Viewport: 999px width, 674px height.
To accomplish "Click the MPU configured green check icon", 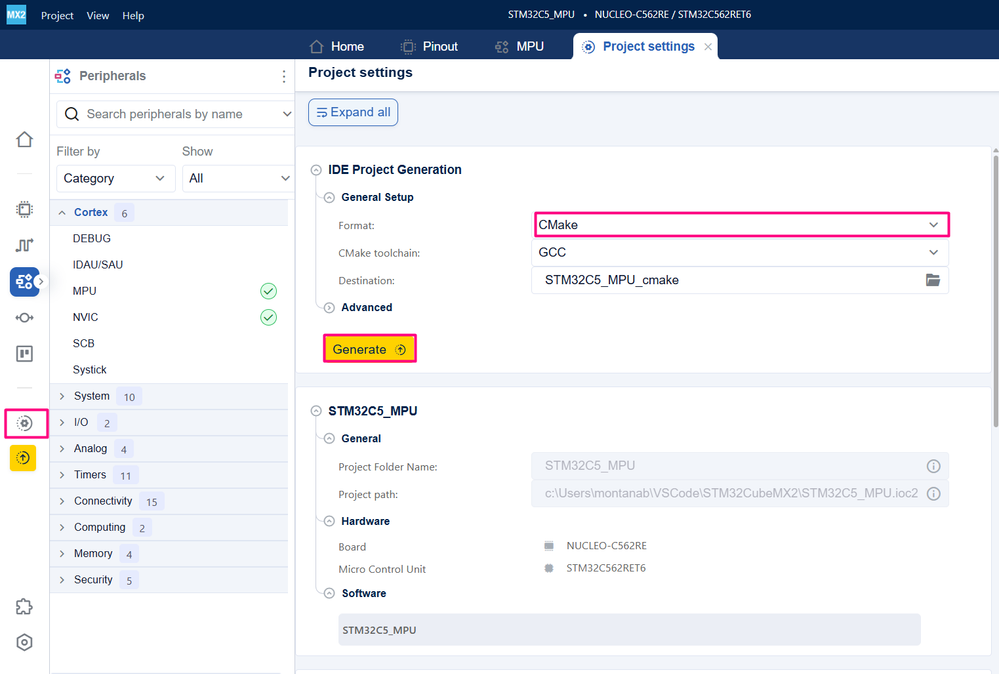I will click(x=268, y=291).
